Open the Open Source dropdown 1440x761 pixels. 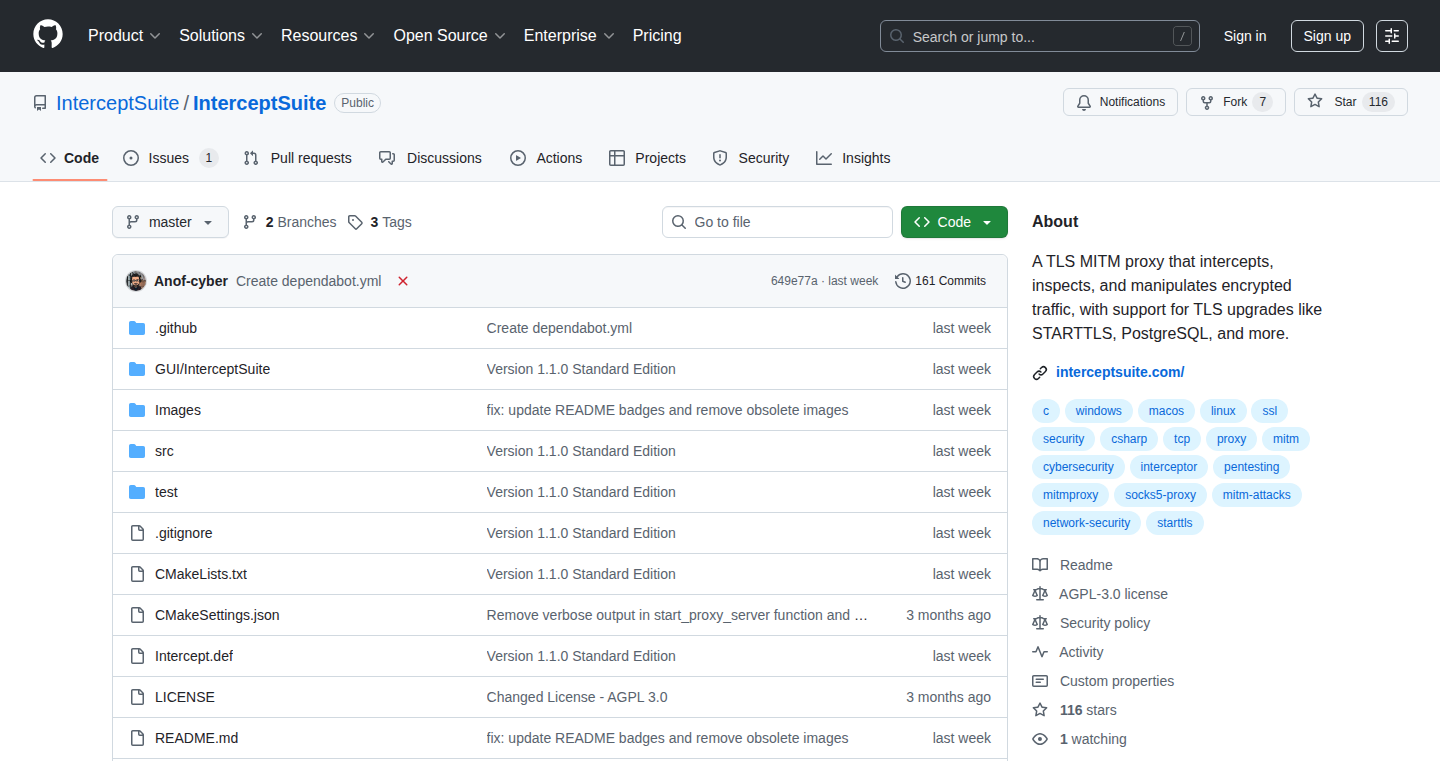pos(449,36)
